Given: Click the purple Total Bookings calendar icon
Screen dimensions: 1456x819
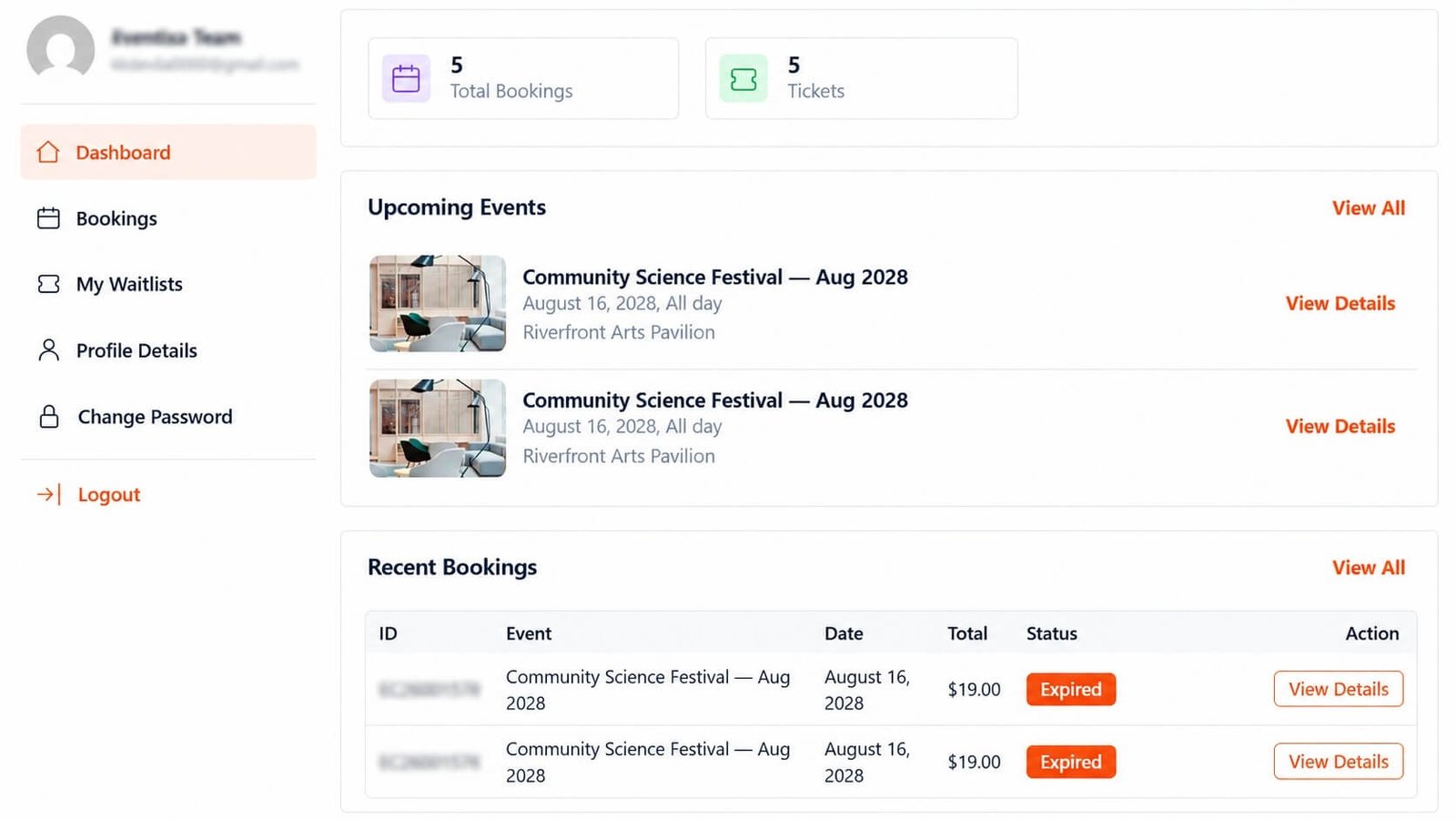Looking at the screenshot, I should (406, 78).
